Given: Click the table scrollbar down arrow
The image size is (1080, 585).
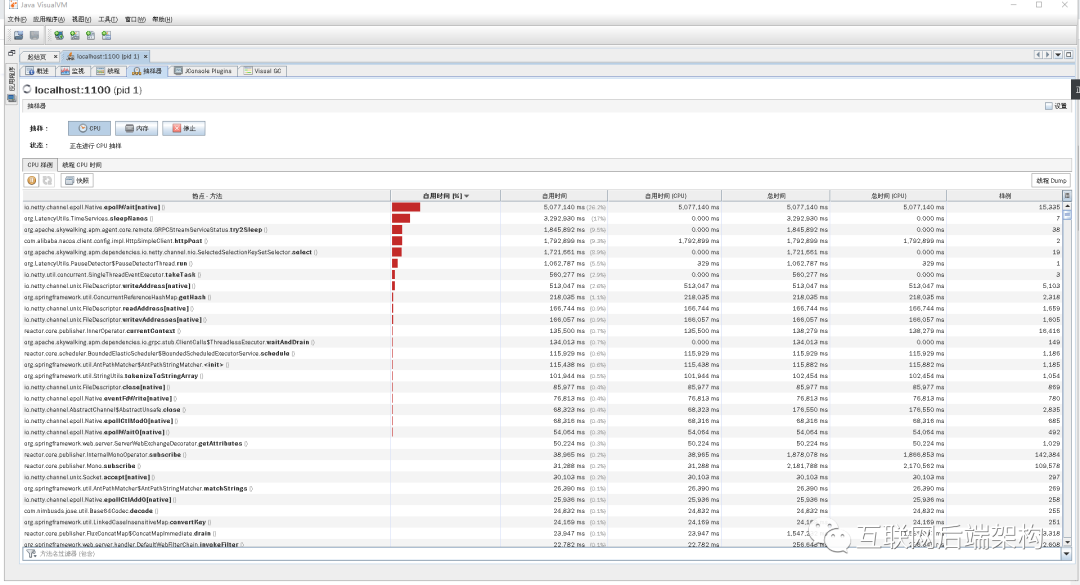Looking at the screenshot, I should [1067, 542].
